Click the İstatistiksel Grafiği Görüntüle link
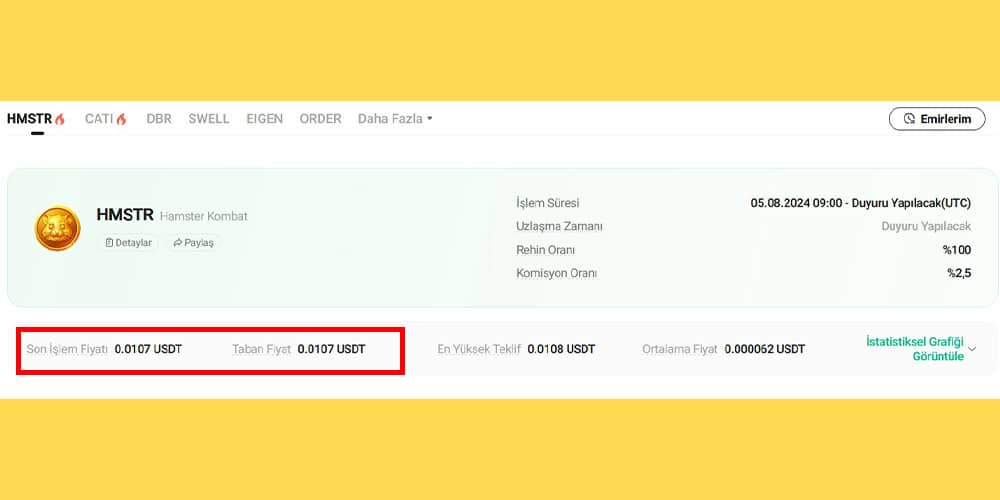 pos(914,349)
